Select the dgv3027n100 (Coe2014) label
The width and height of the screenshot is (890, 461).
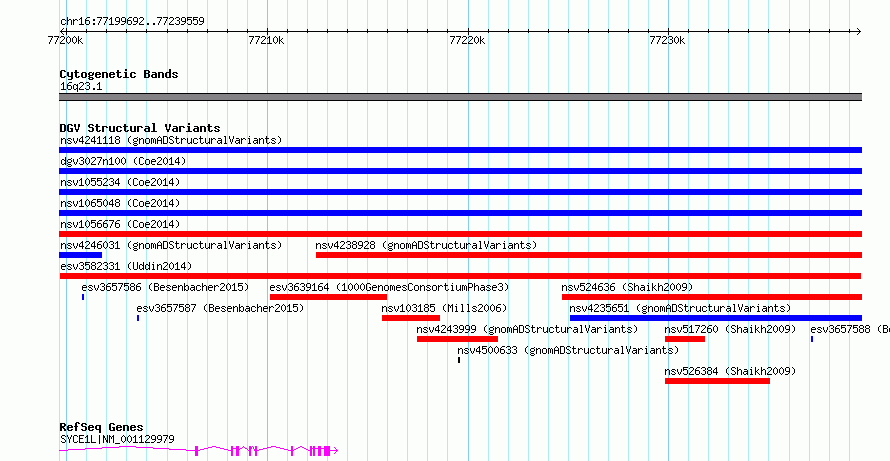(x=123, y=161)
